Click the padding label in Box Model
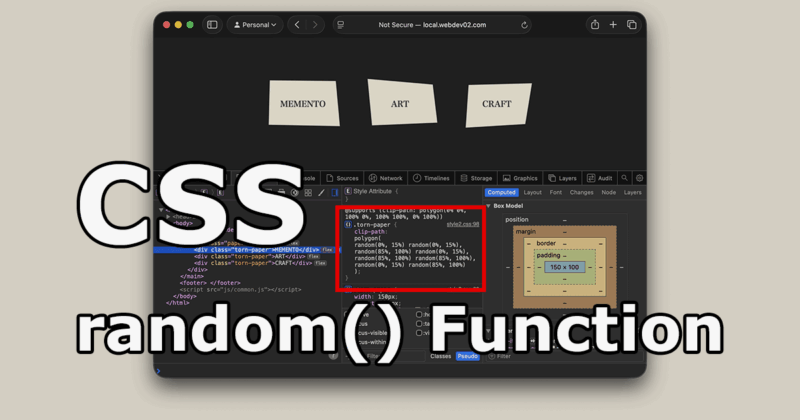 pos(548,255)
